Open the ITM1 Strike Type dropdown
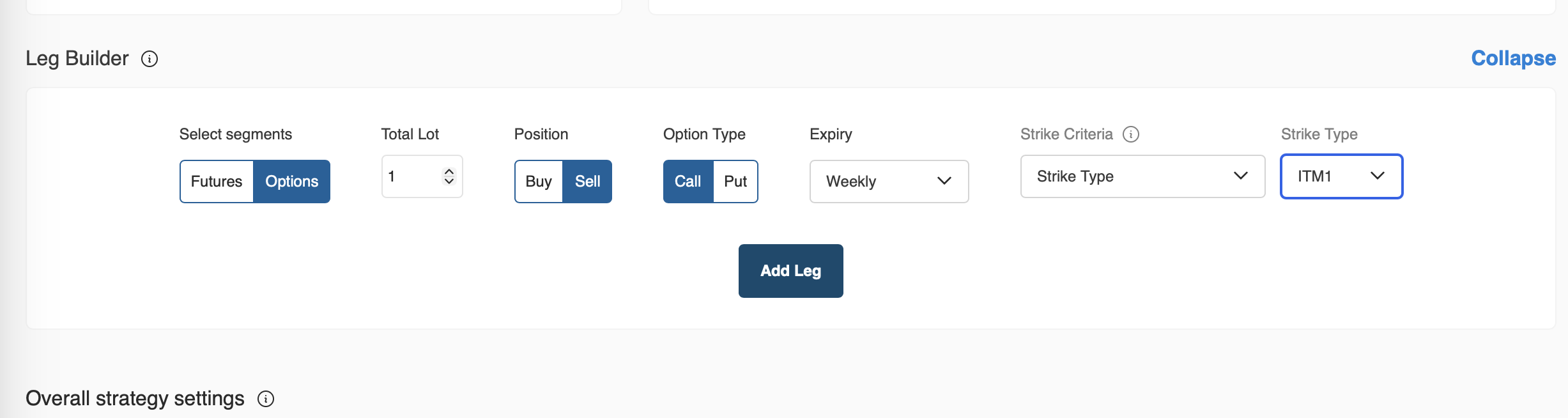Screen dimensions: 1568x418 1341,176
